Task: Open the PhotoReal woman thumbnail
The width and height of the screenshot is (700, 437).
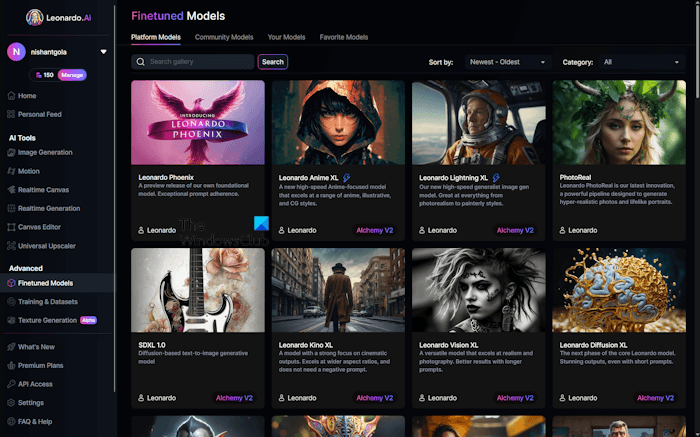Action: point(619,122)
